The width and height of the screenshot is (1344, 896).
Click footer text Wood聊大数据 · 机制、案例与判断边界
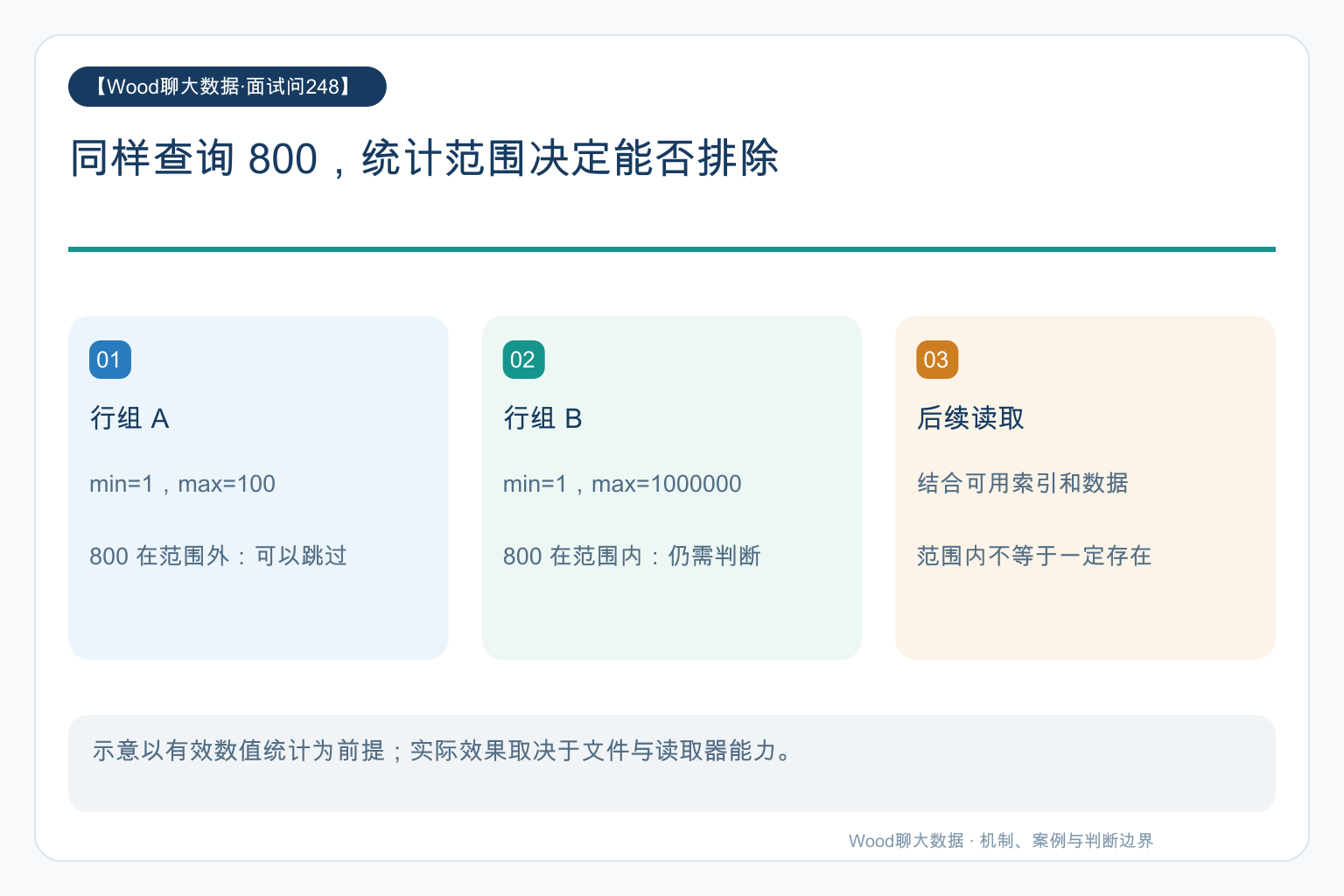click(x=1001, y=841)
